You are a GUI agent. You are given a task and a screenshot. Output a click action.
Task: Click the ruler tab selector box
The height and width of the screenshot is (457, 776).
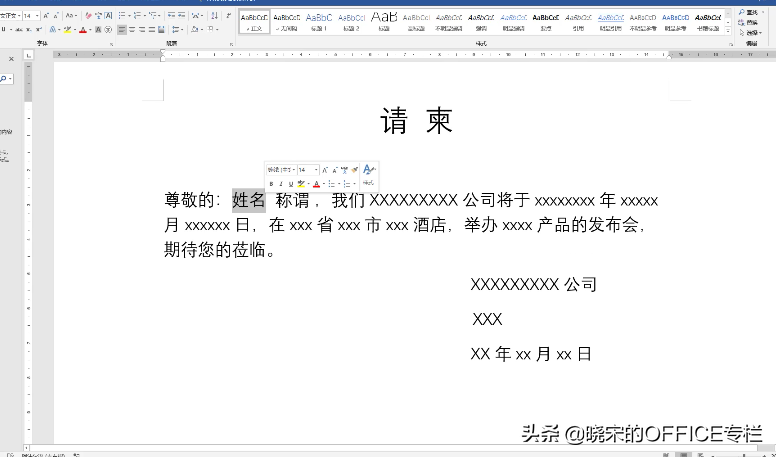point(29,55)
